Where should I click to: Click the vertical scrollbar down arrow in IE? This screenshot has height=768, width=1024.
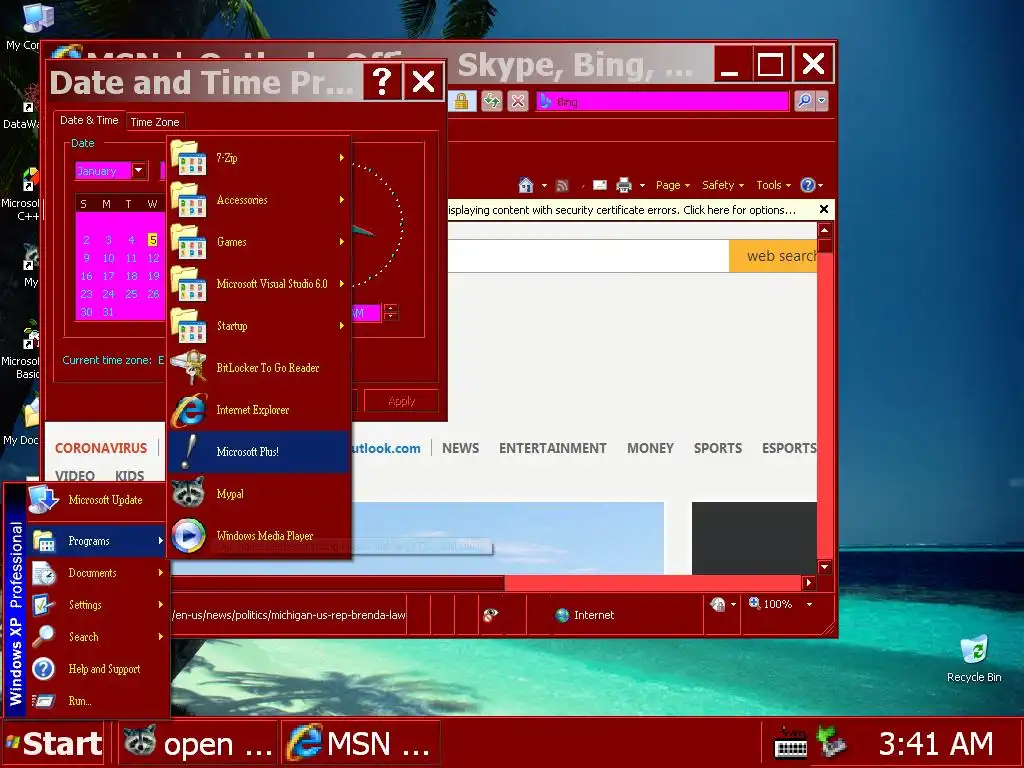click(824, 567)
